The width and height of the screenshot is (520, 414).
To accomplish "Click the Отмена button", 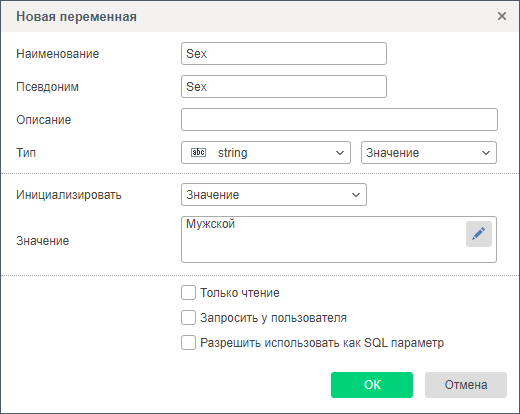I will point(466,385).
